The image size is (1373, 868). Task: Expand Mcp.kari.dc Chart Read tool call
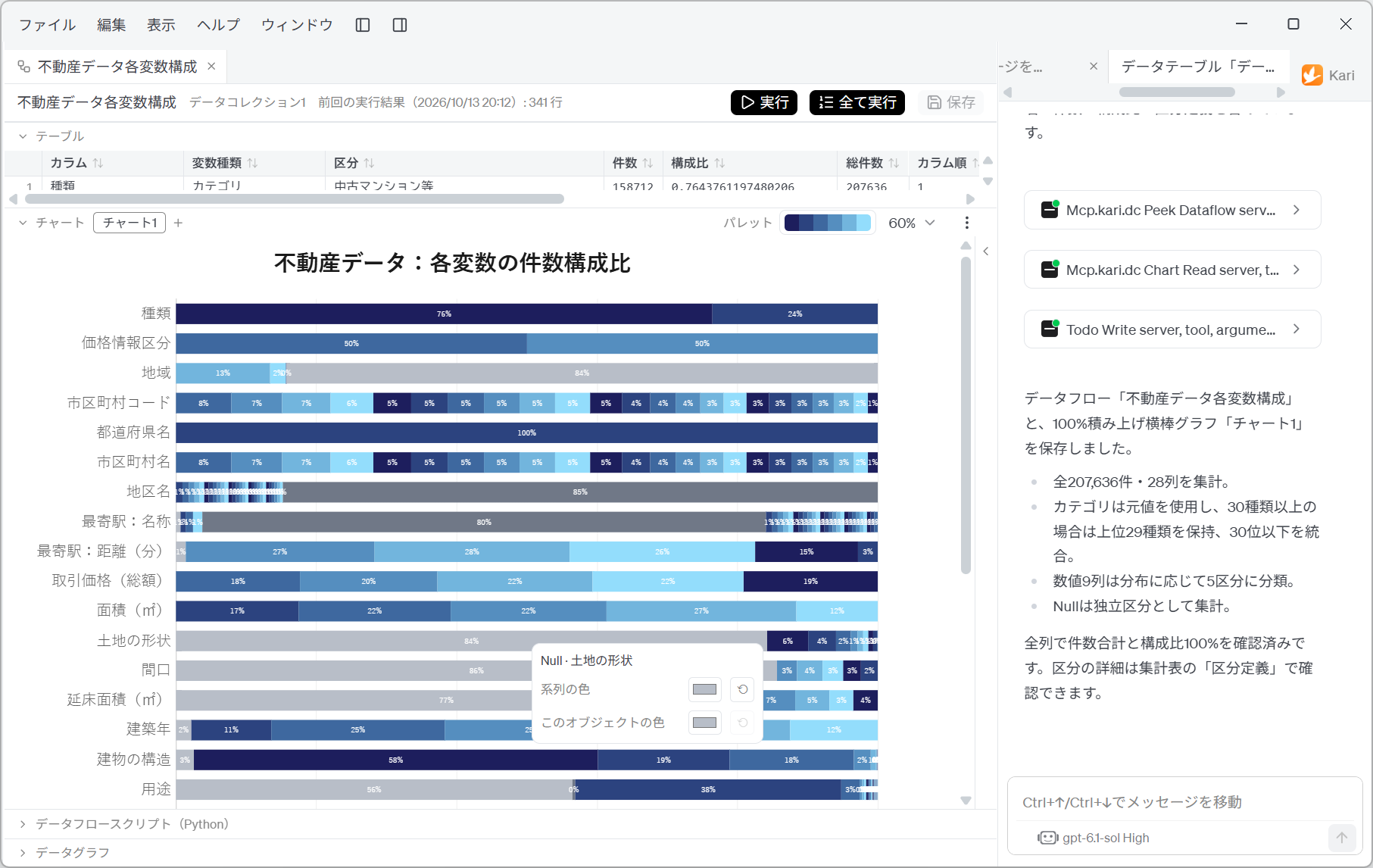1172,270
